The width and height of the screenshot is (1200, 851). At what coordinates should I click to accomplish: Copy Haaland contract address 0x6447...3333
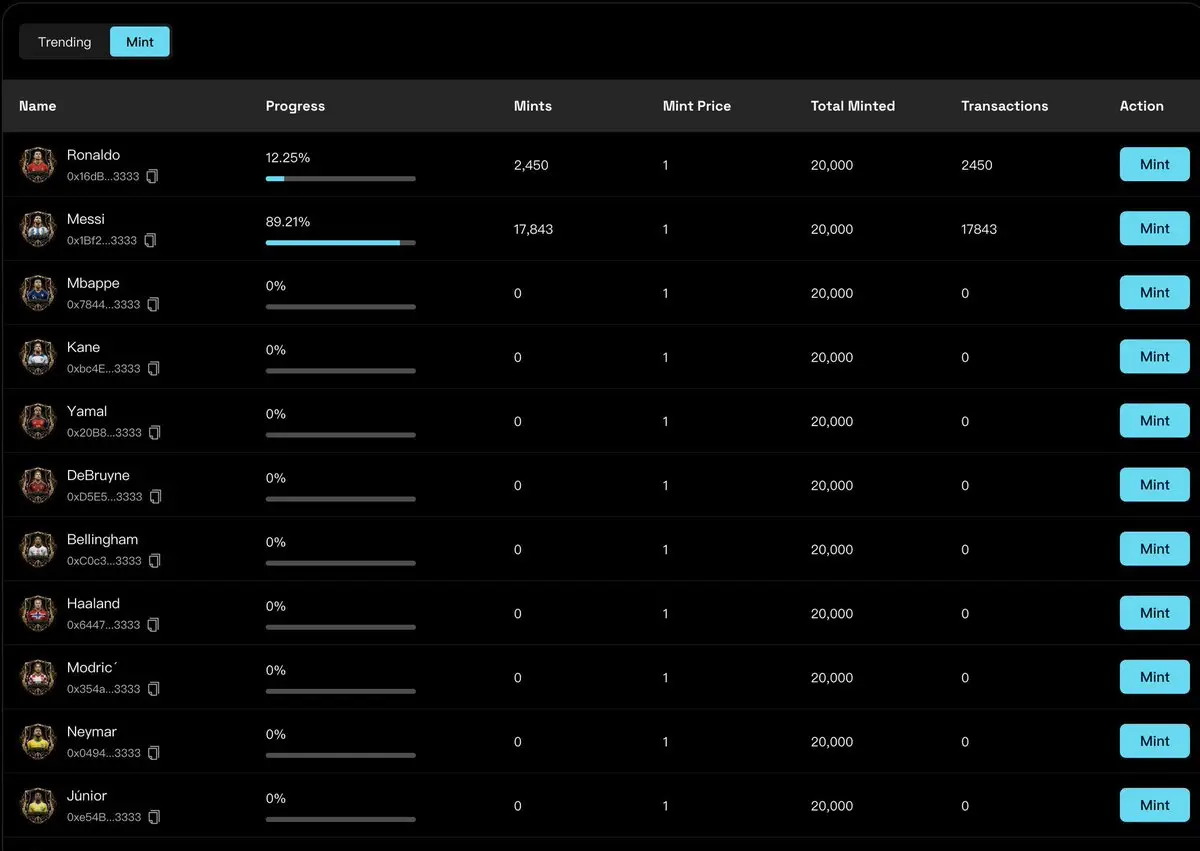pos(153,624)
